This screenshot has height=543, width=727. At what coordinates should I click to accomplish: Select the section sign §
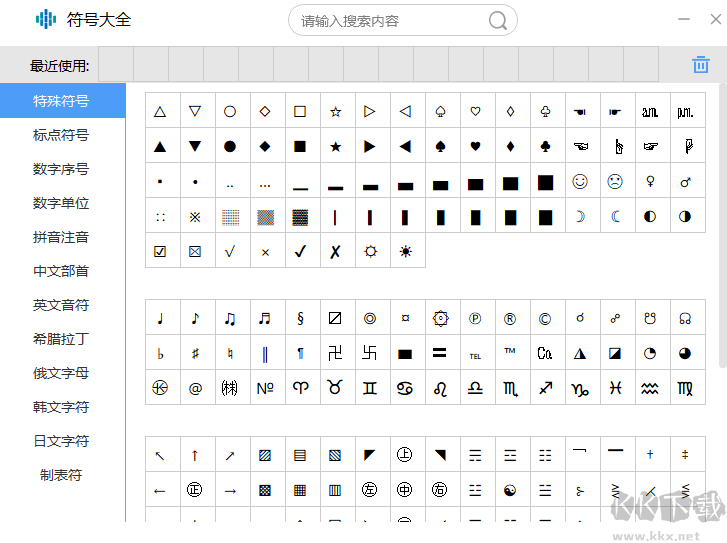pyautogui.click(x=300, y=319)
